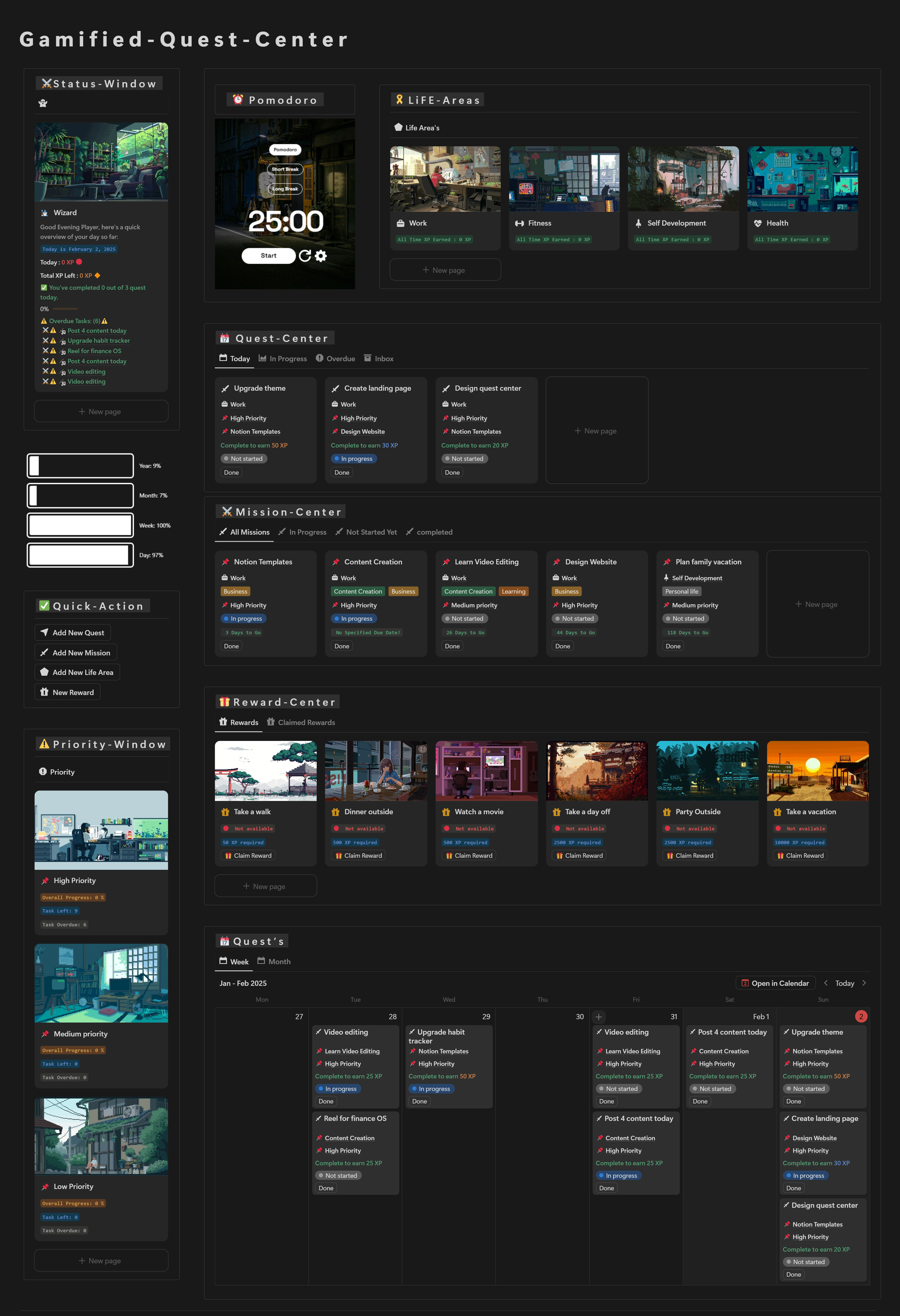The height and width of the screenshot is (1316, 900).
Task: Open the Medium priority card image
Action: click(x=101, y=982)
